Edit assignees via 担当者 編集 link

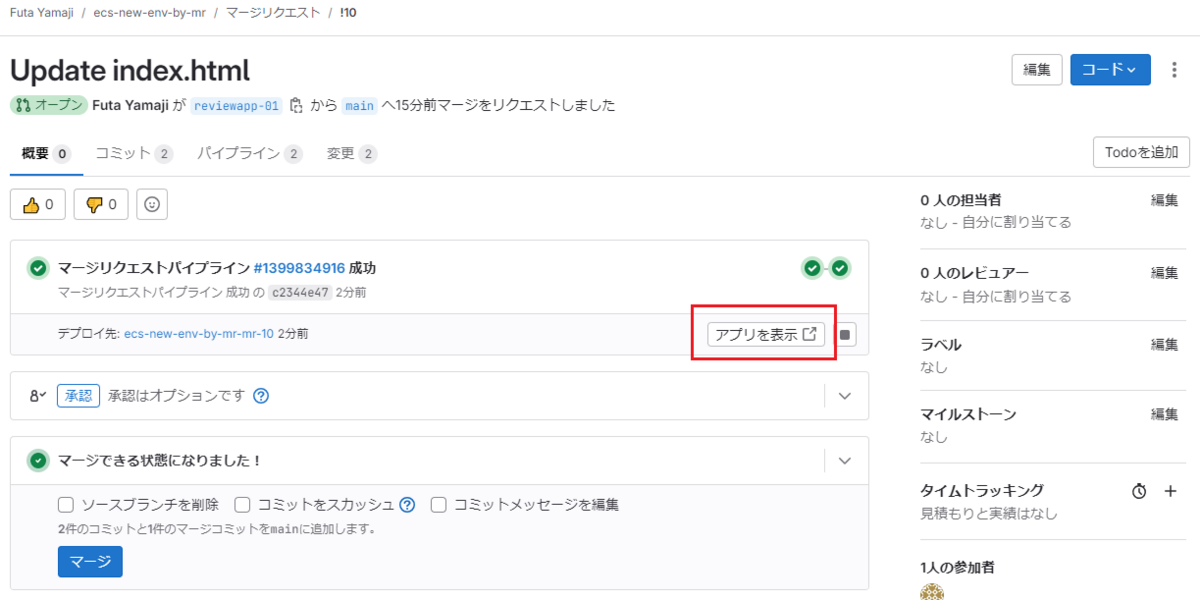coord(1164,200)
